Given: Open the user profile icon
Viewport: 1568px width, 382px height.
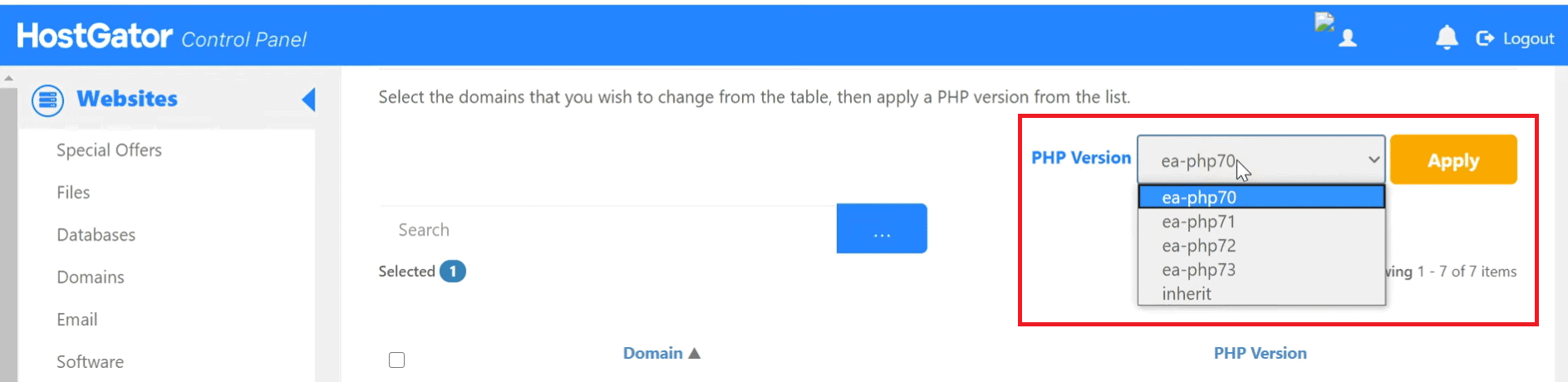Looking at the screenshot, I should pos(1347,38).
